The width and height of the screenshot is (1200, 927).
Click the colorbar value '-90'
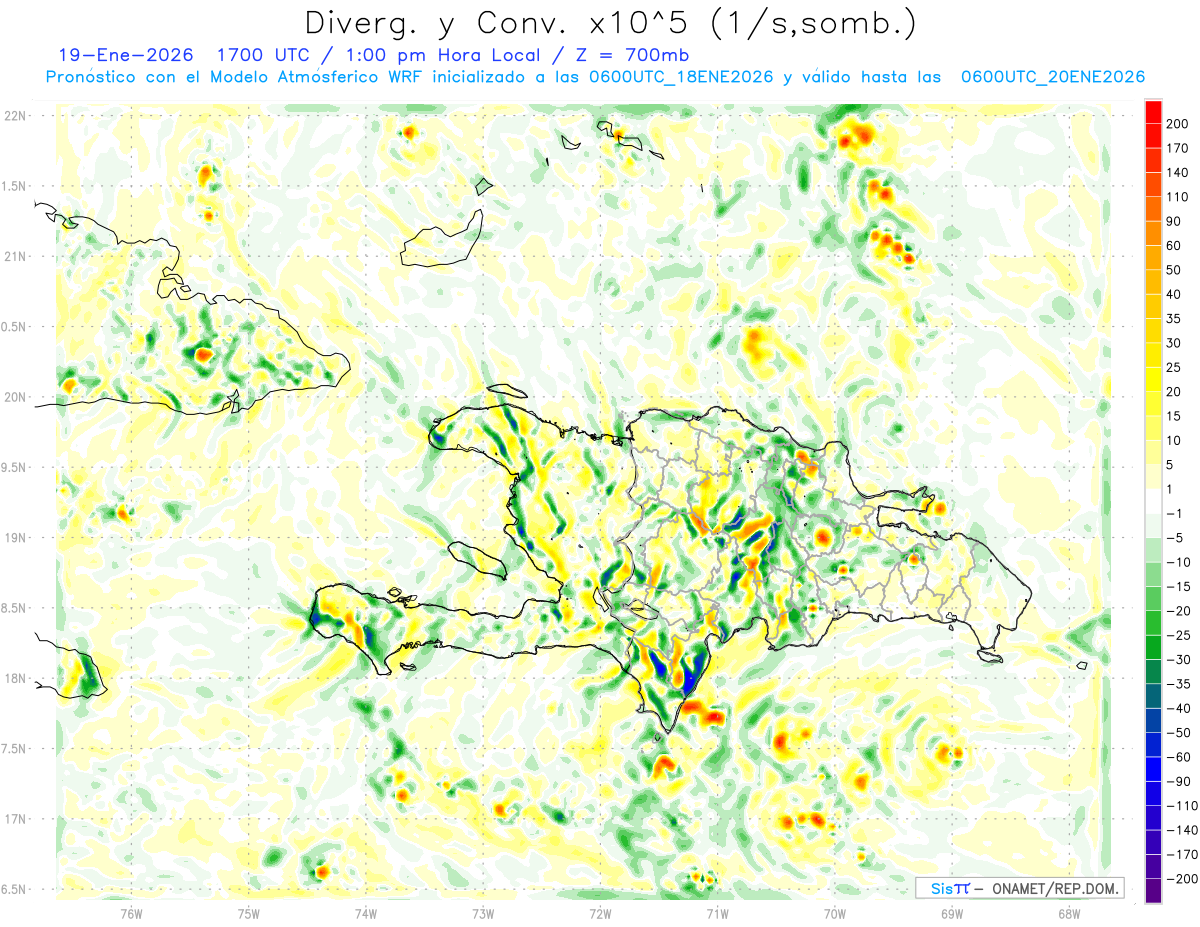click(x=1179, y=781)
